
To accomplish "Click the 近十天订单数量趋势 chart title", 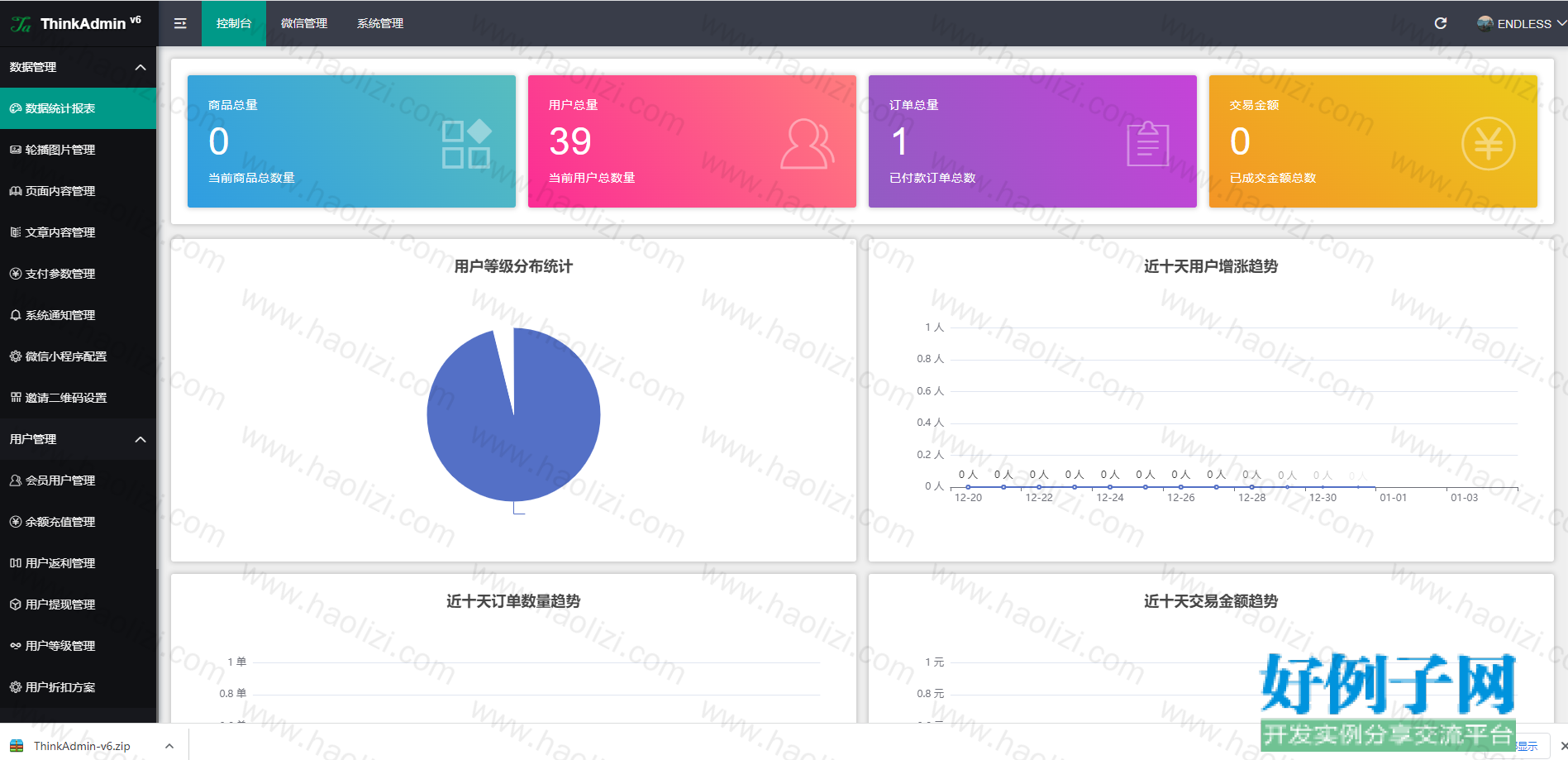I will coord(513,601).
